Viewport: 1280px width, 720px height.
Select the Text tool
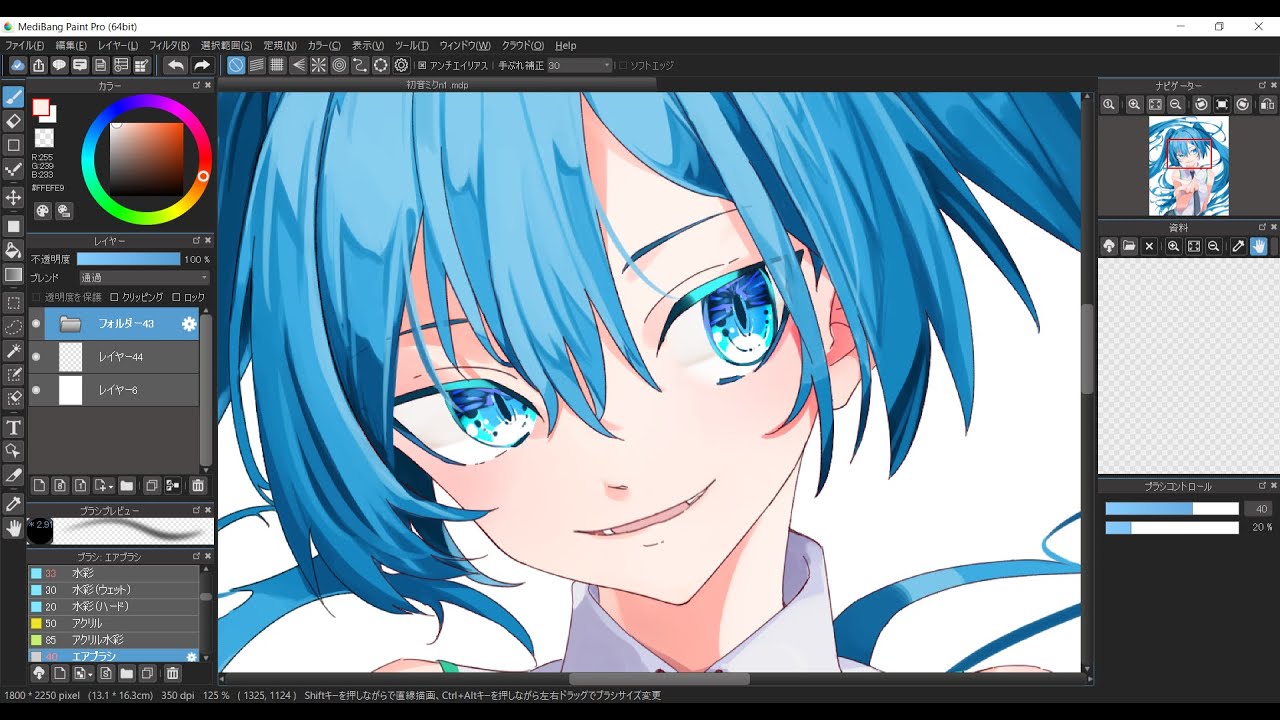pyautogui.click(x=14, y=427)
